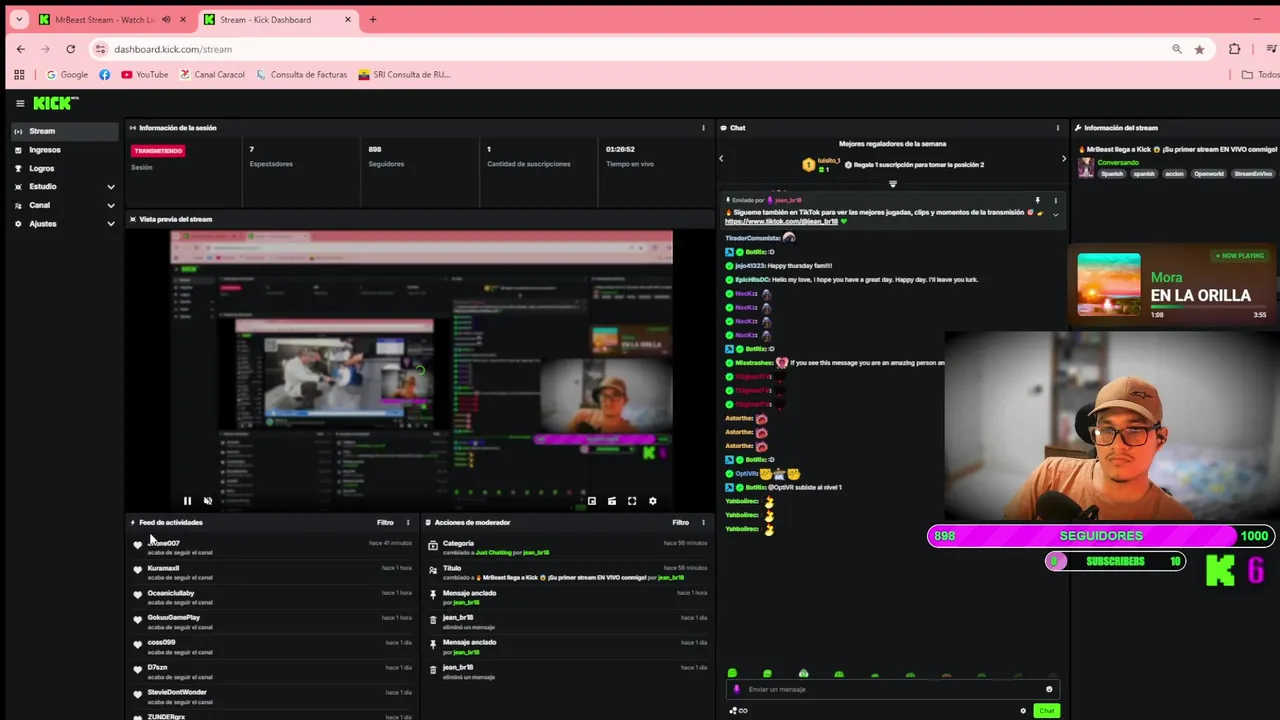Screen dimensions: 1280x720
Task: Click the Spanish stream tag
Action: pyautogui.click(x=1112, y=174)
